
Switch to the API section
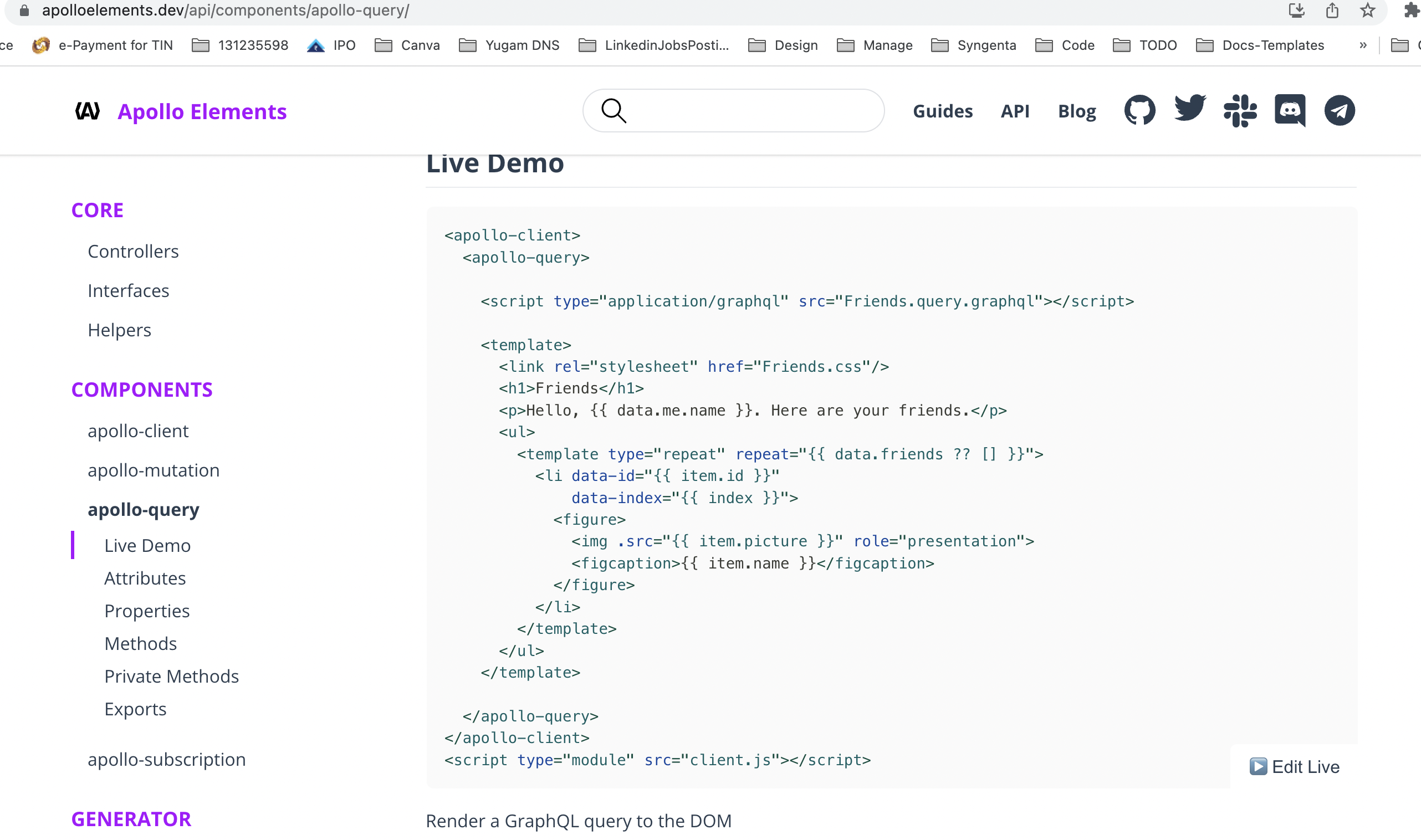(1015, 111)
